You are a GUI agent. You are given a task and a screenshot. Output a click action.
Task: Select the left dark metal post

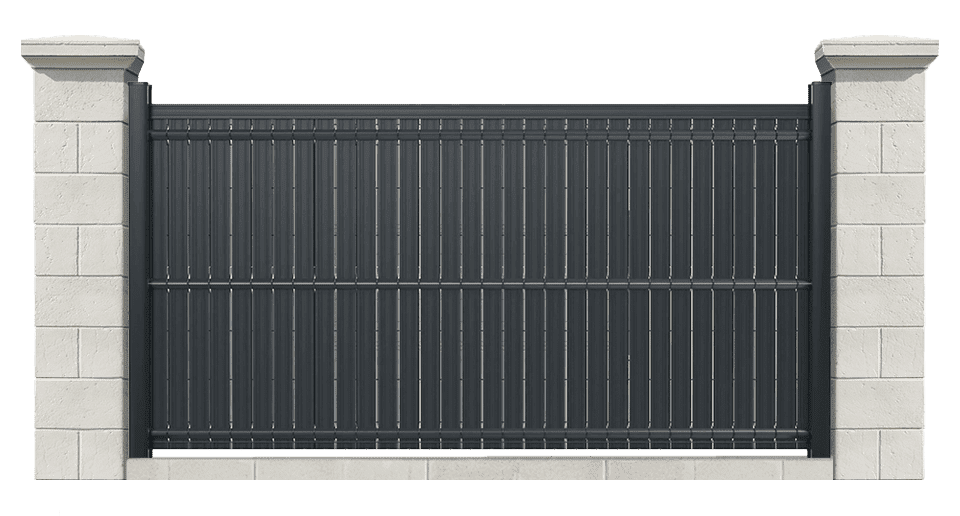pos(139,270)
